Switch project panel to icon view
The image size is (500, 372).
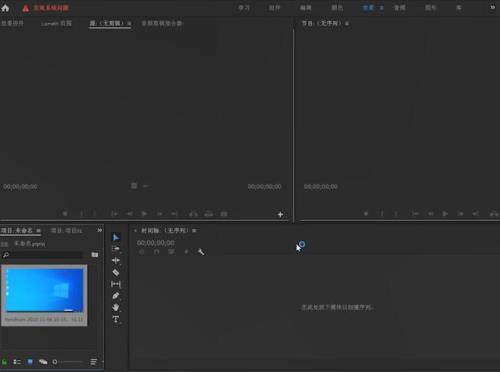click(30, 362)
